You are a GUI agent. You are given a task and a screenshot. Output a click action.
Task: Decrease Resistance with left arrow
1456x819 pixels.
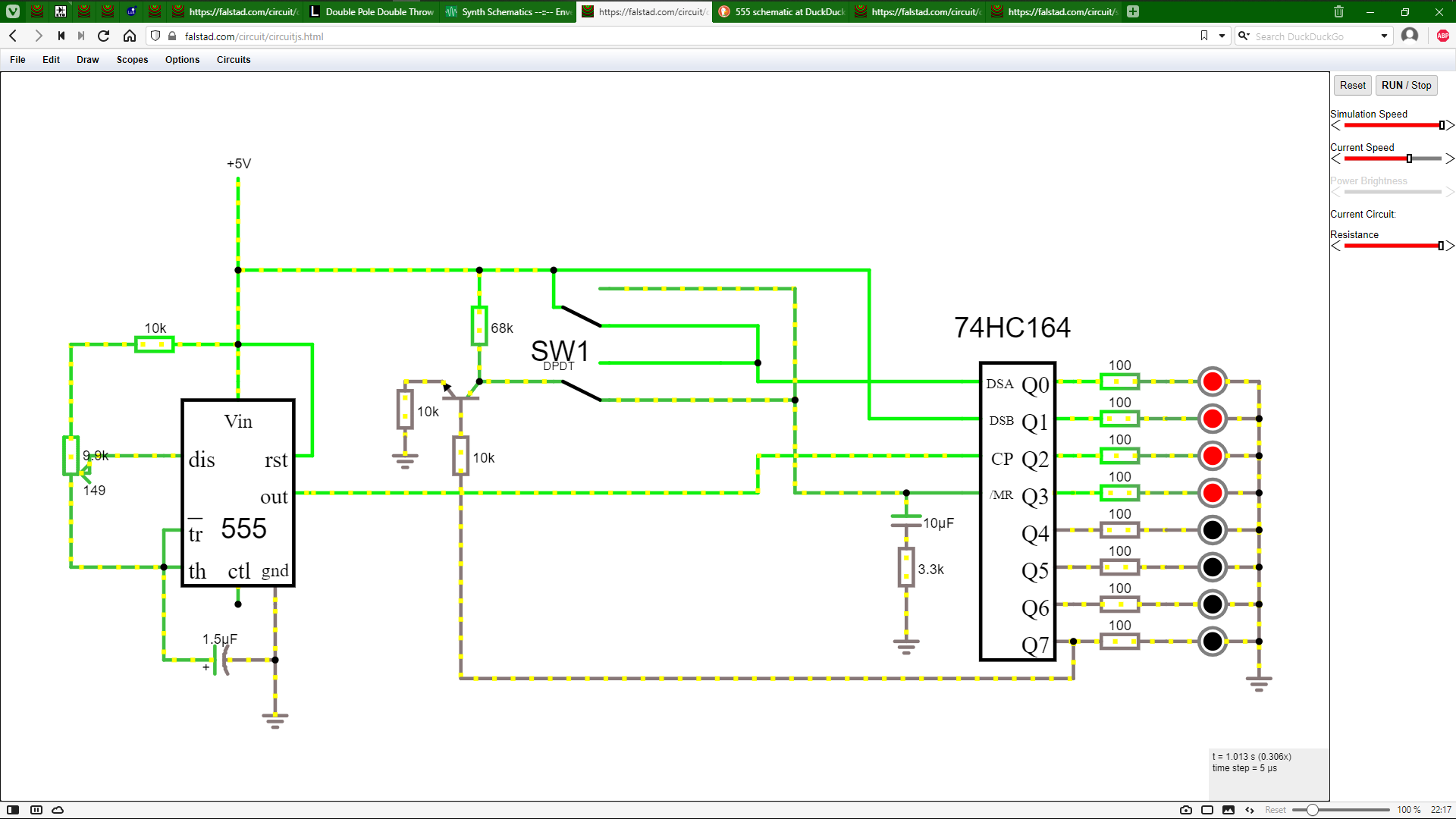pyautogui.click(x=1336, y=246)
